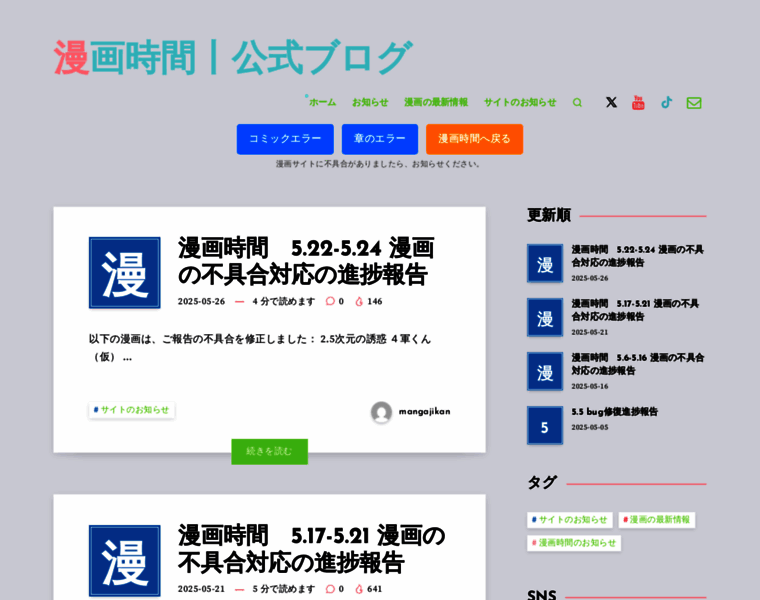The image size is (760, 600).
Task: Click the email envelope icon
Action: pyautogui.click(x=694, y=103)
